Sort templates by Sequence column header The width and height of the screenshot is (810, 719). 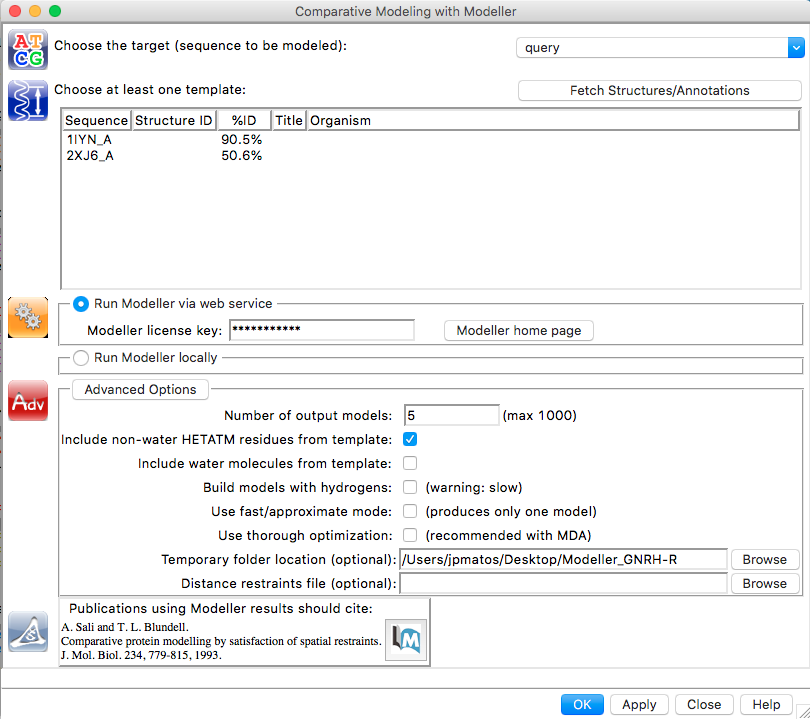tap(97, 120)
